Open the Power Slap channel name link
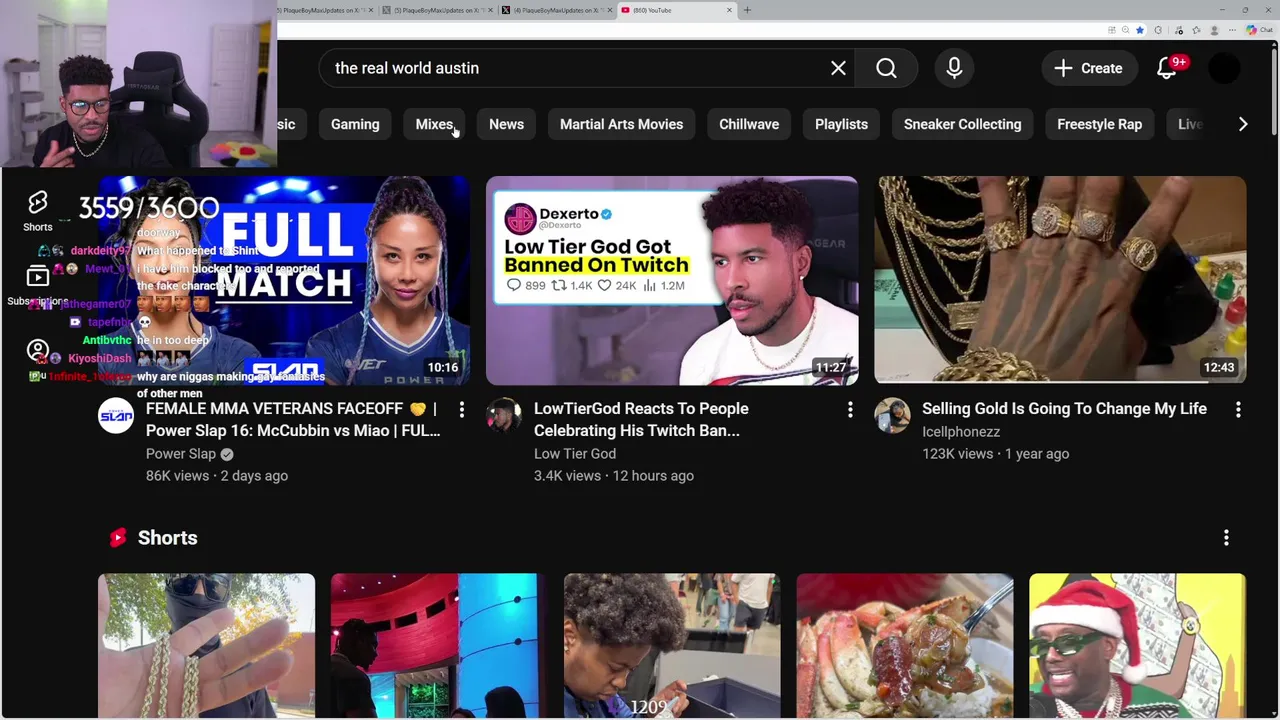This screenshot has width=1280, height=720. (181, 453)
